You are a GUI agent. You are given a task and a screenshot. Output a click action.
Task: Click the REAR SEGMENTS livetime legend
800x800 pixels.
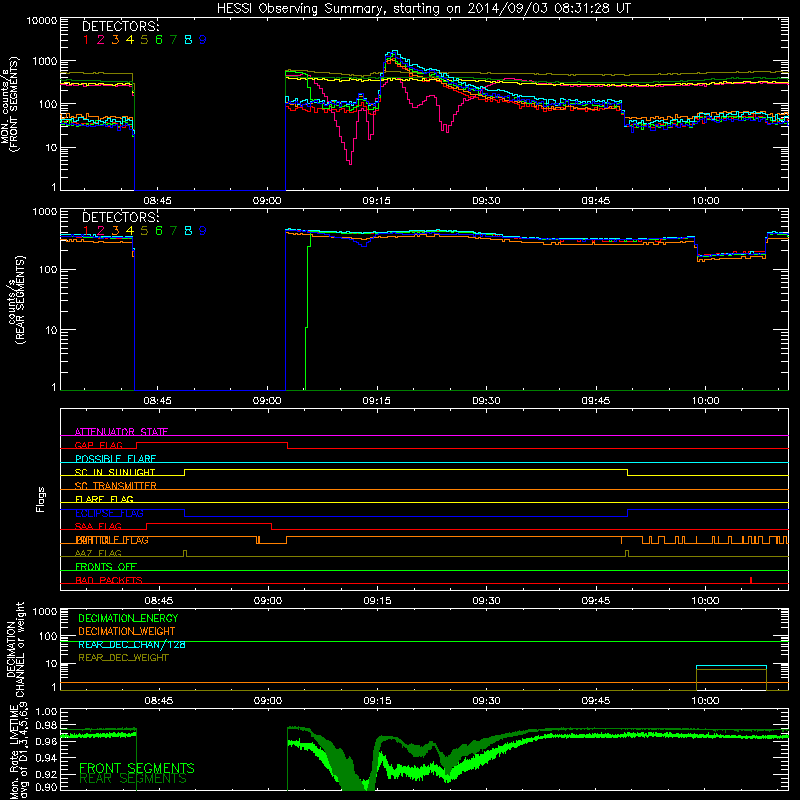(x=133, y=779)
